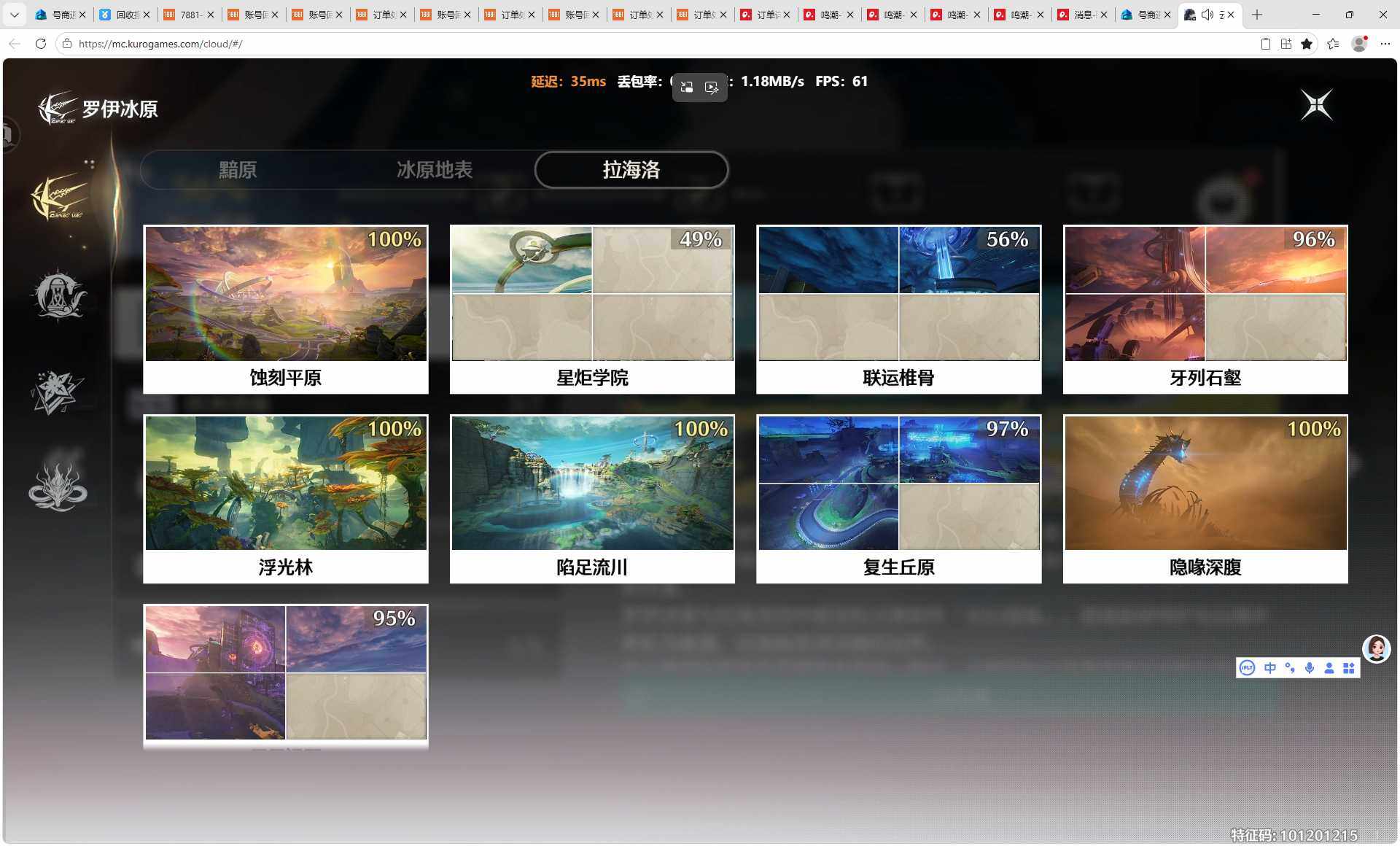Switch to the 回收 browser tab
The width and height of the screenshot is (1400, 846).
pos(126,15)
